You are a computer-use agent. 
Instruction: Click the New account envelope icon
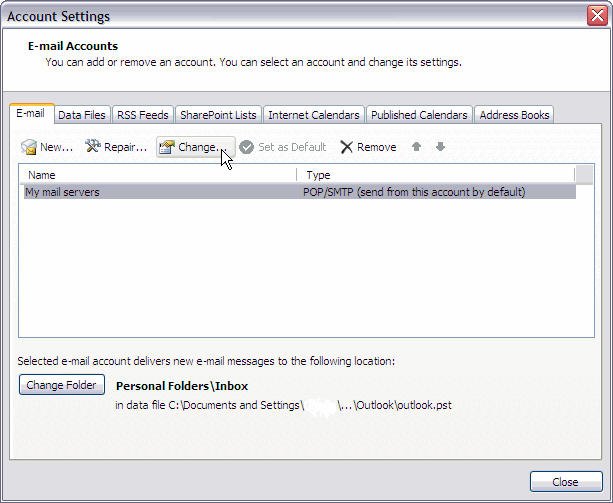[x=29, y=147]
